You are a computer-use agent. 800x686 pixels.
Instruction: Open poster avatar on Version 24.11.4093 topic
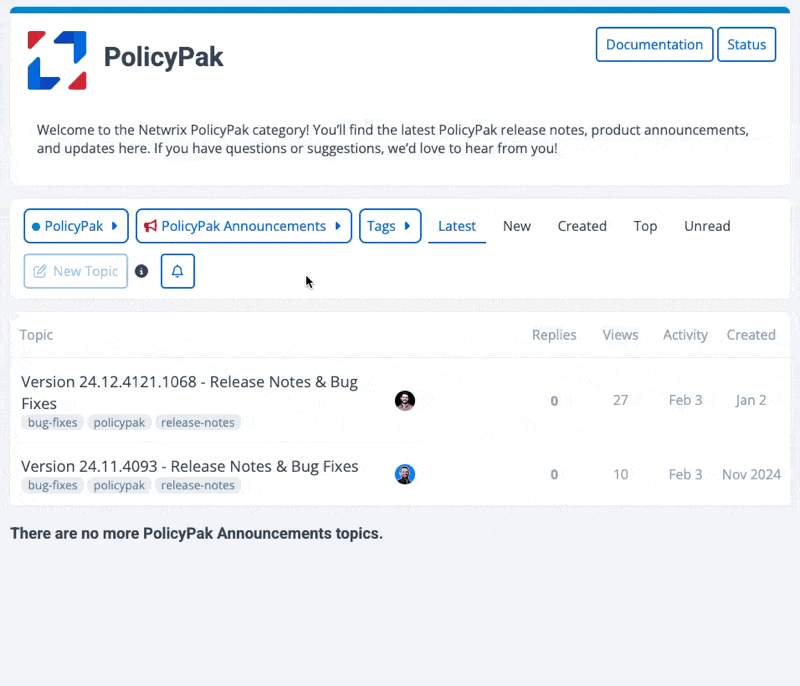[x=404, y=474]
